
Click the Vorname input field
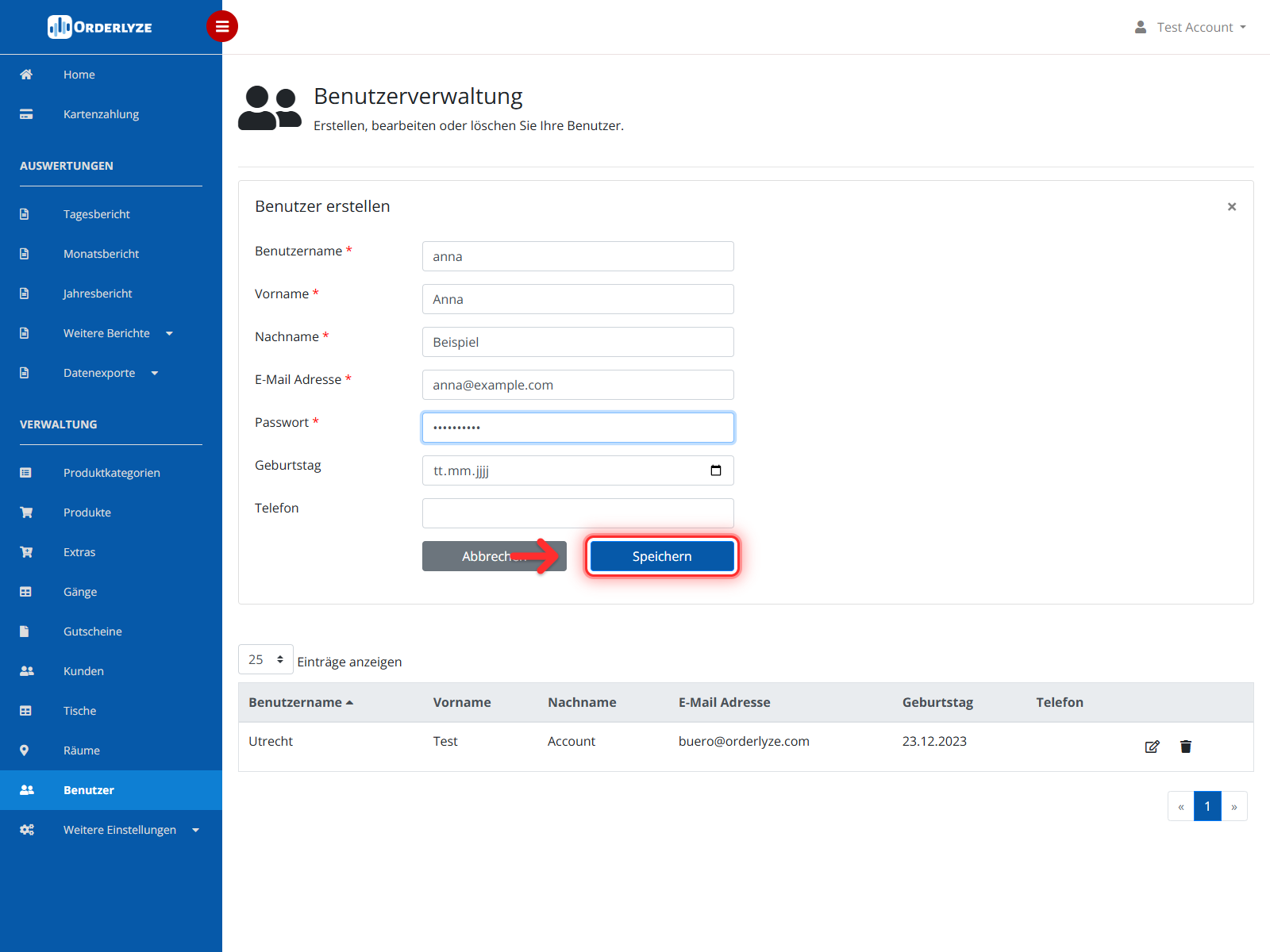coord(578,299)
